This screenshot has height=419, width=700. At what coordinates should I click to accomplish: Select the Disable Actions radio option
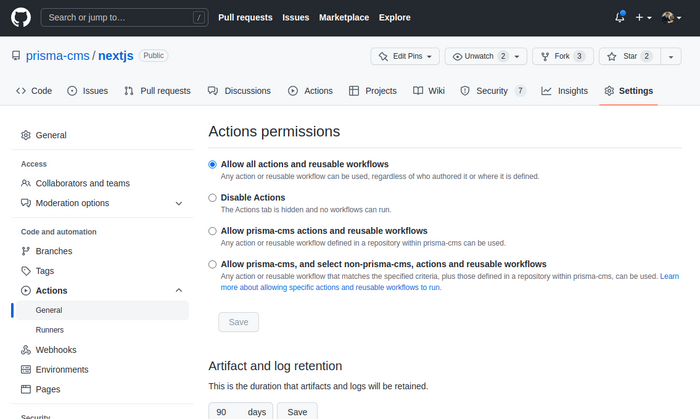212,198
